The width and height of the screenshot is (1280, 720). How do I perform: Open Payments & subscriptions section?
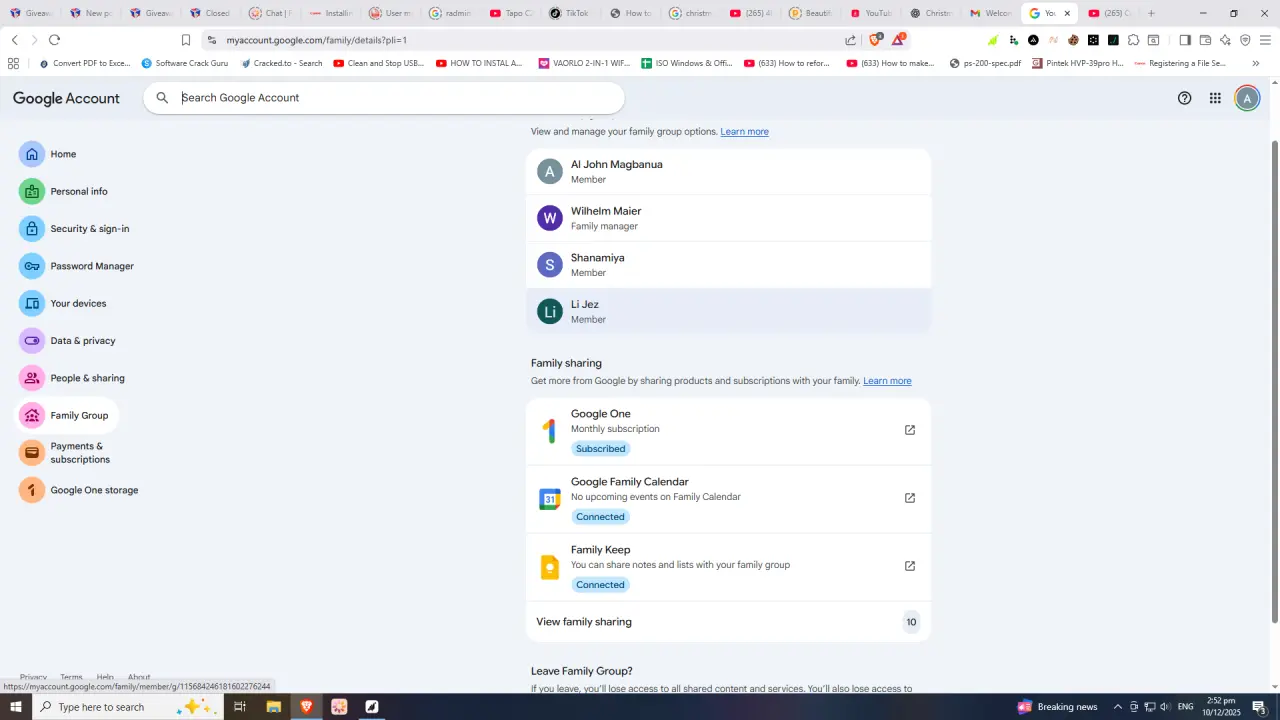67,453
